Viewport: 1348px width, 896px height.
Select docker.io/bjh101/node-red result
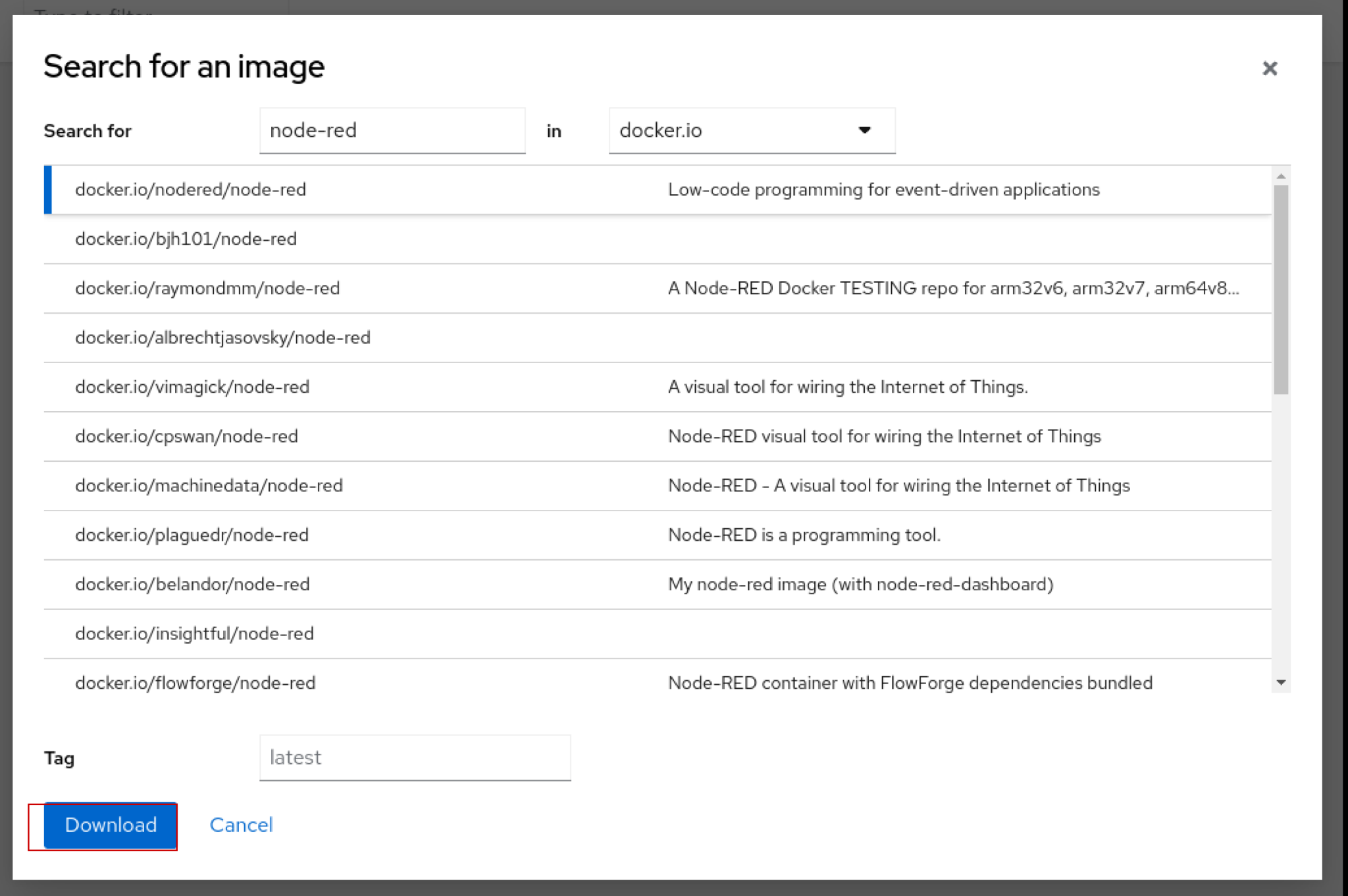(186, 239)
